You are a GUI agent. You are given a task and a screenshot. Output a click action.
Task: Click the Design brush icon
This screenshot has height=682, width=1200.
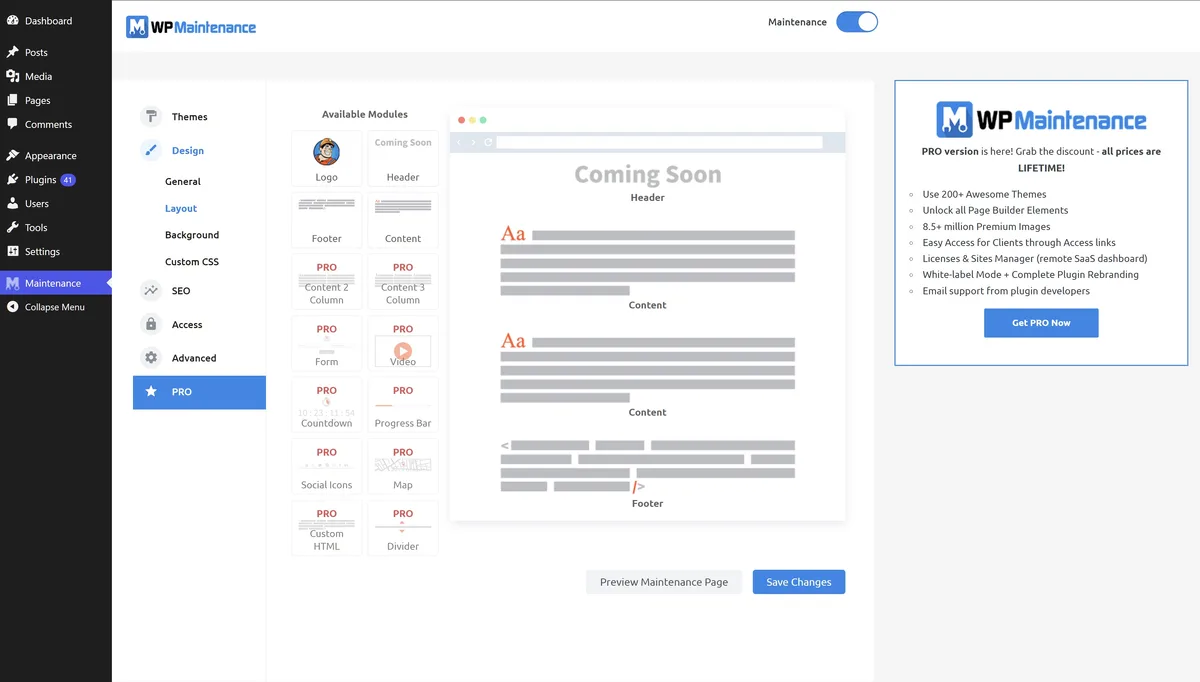click(151, 150)
